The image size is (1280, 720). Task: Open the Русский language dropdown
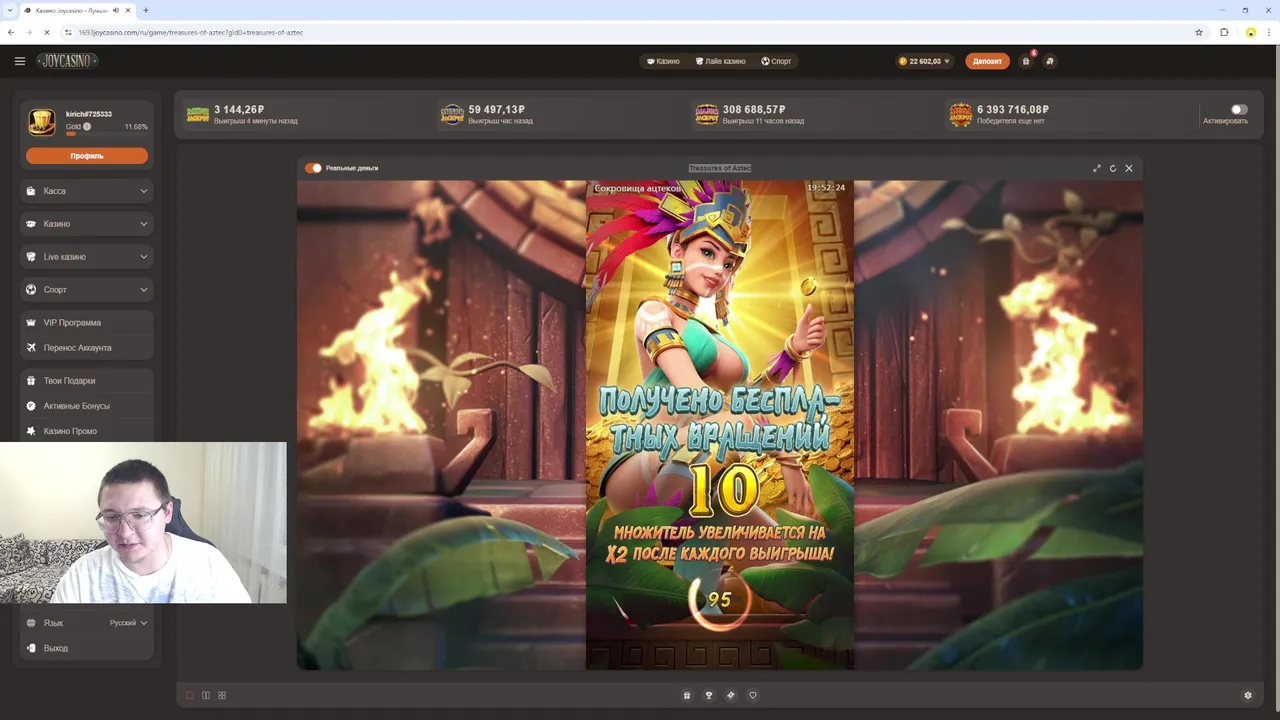(128, 623)
